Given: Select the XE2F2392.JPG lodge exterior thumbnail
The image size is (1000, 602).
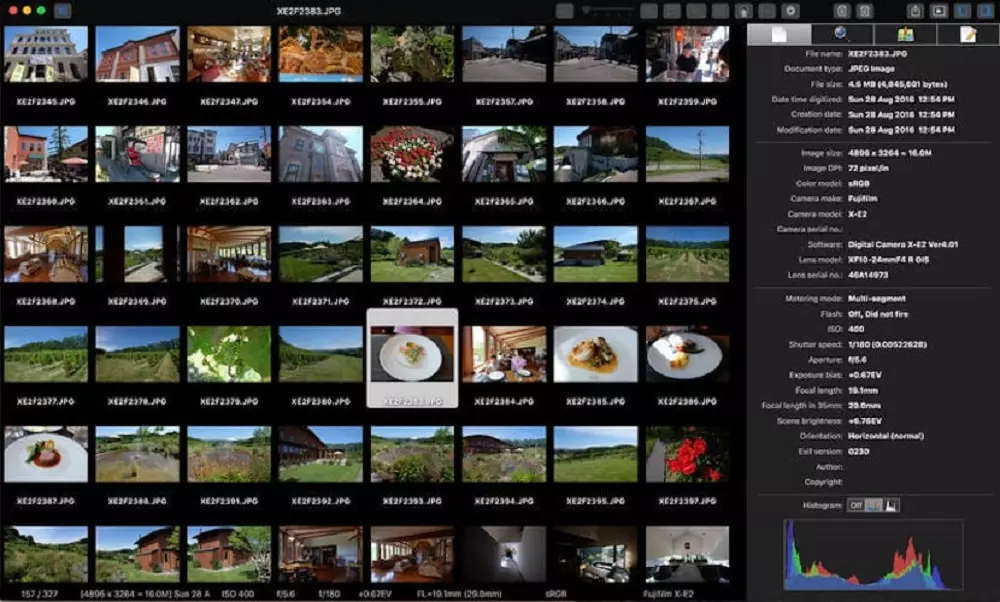Looking at the screenshot, I should tap(321, 454).
